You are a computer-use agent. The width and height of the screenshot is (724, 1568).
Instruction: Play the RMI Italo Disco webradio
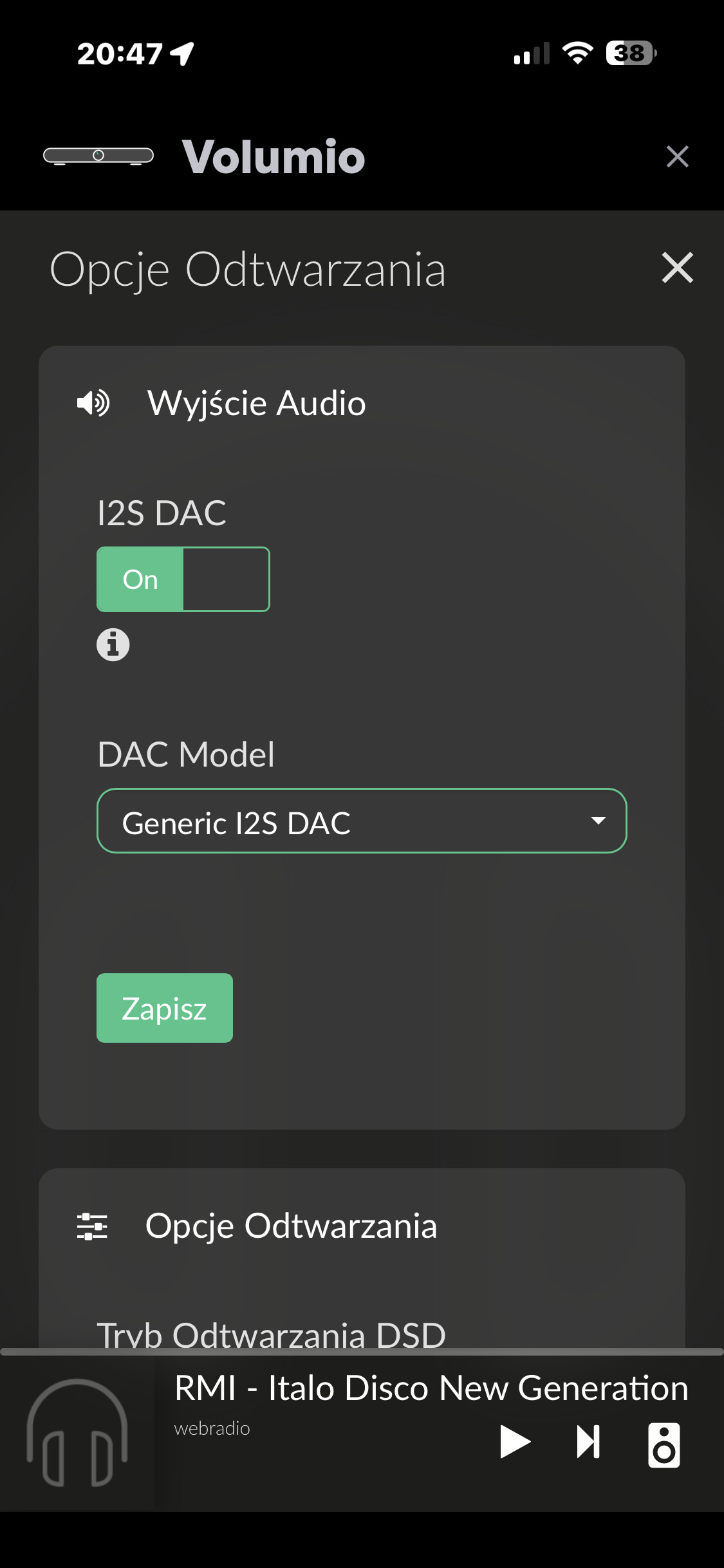click(515, 1442)
